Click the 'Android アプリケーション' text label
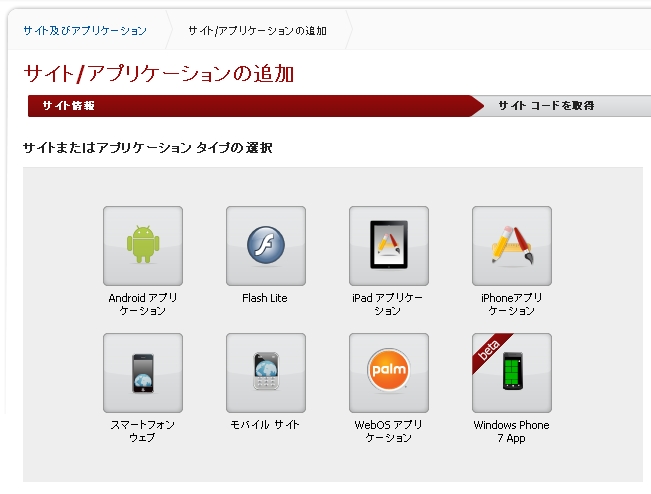 click(143, 304)
